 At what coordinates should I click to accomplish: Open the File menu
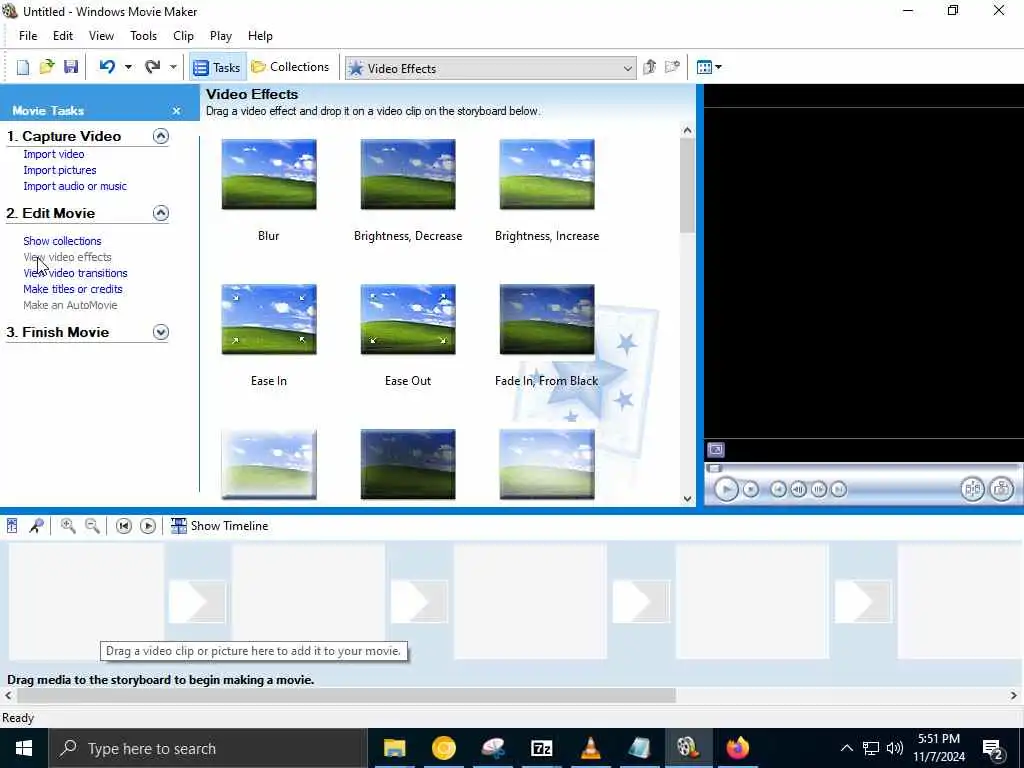coord(28,36)
